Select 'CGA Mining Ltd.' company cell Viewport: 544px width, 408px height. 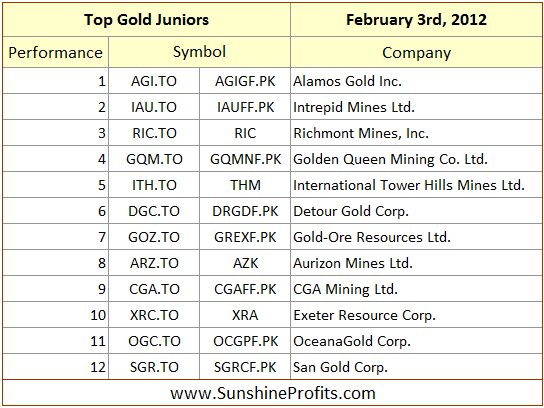(x=416, y=289)
